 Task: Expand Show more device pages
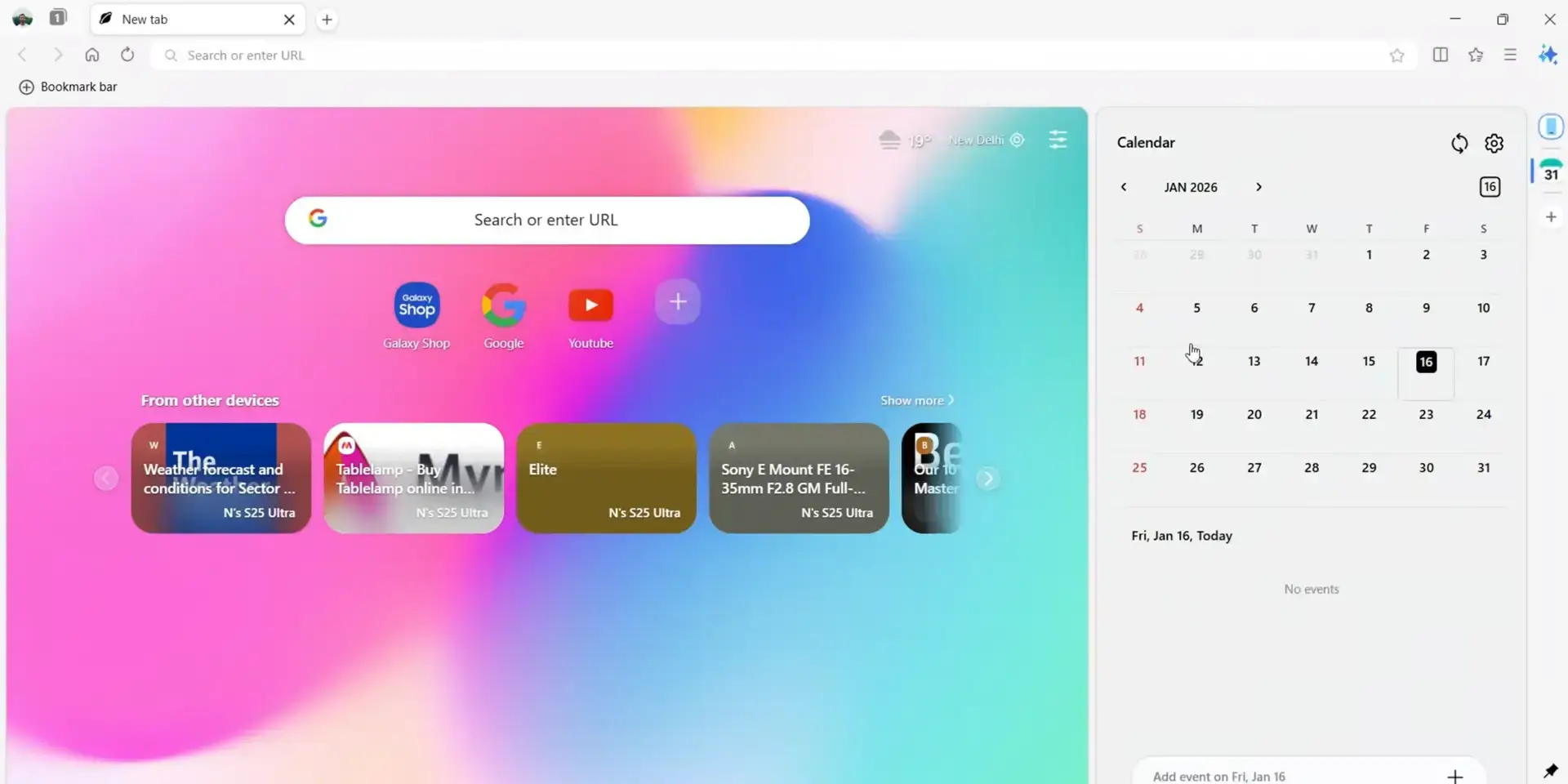(916, 399)
